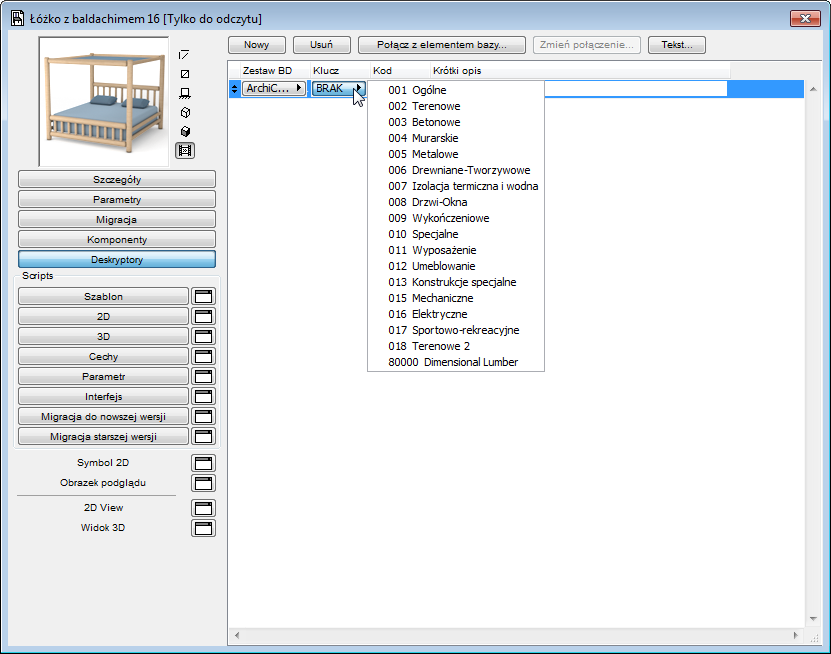Open 2D script in separate window

coord(204,316)
